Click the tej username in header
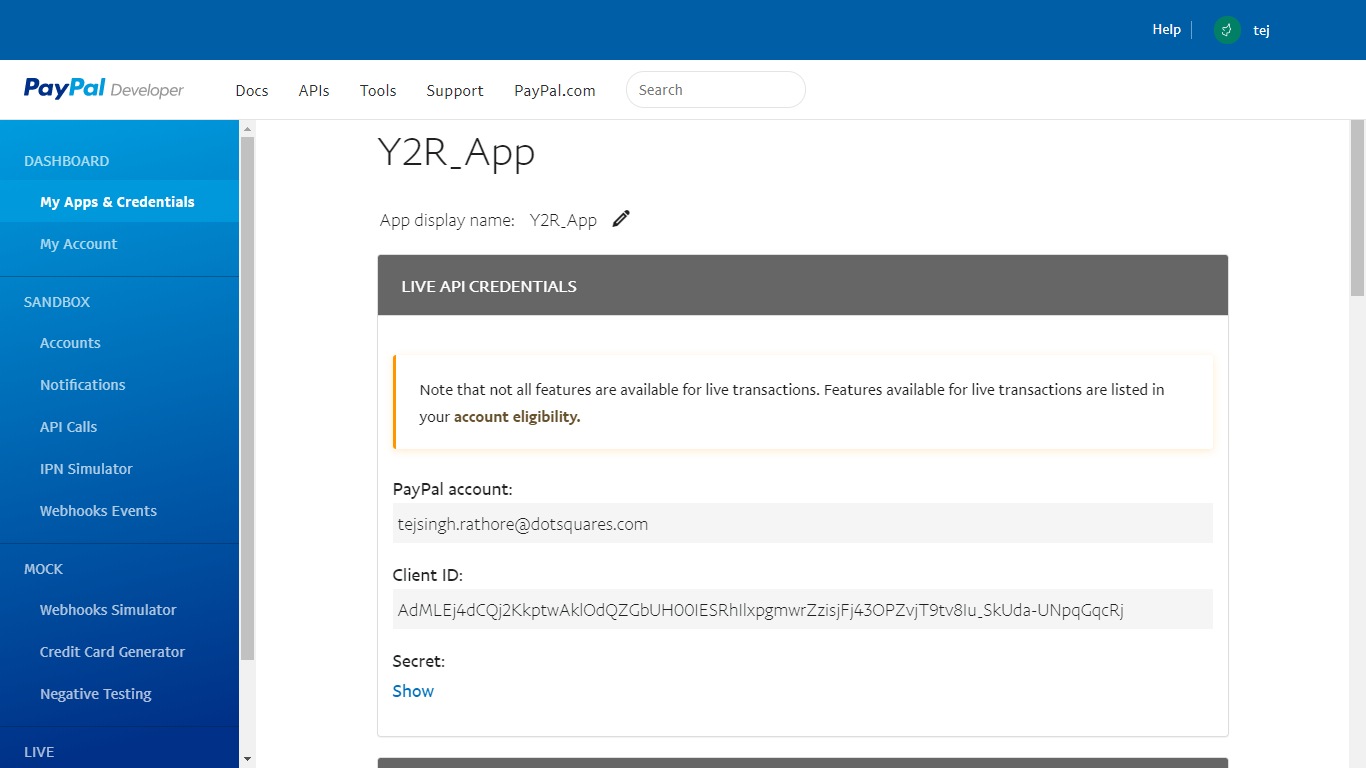 point(1261,31)
